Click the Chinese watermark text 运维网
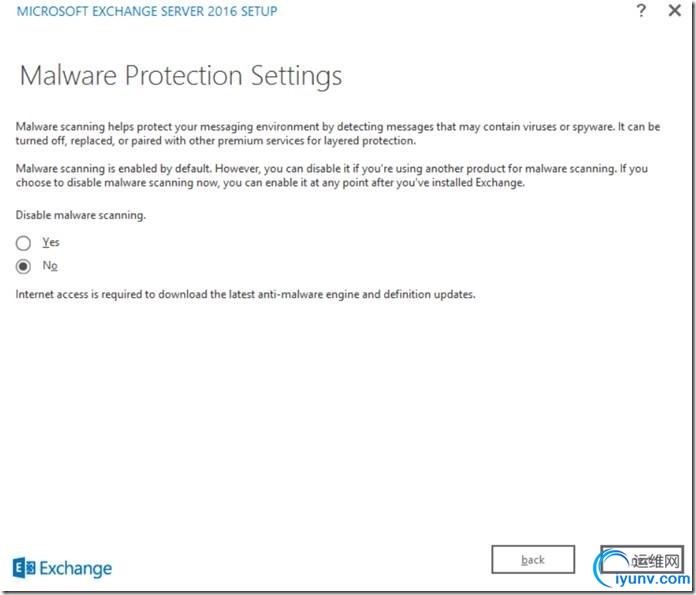Viewport: 696px width, 595px height. [656, 561]
